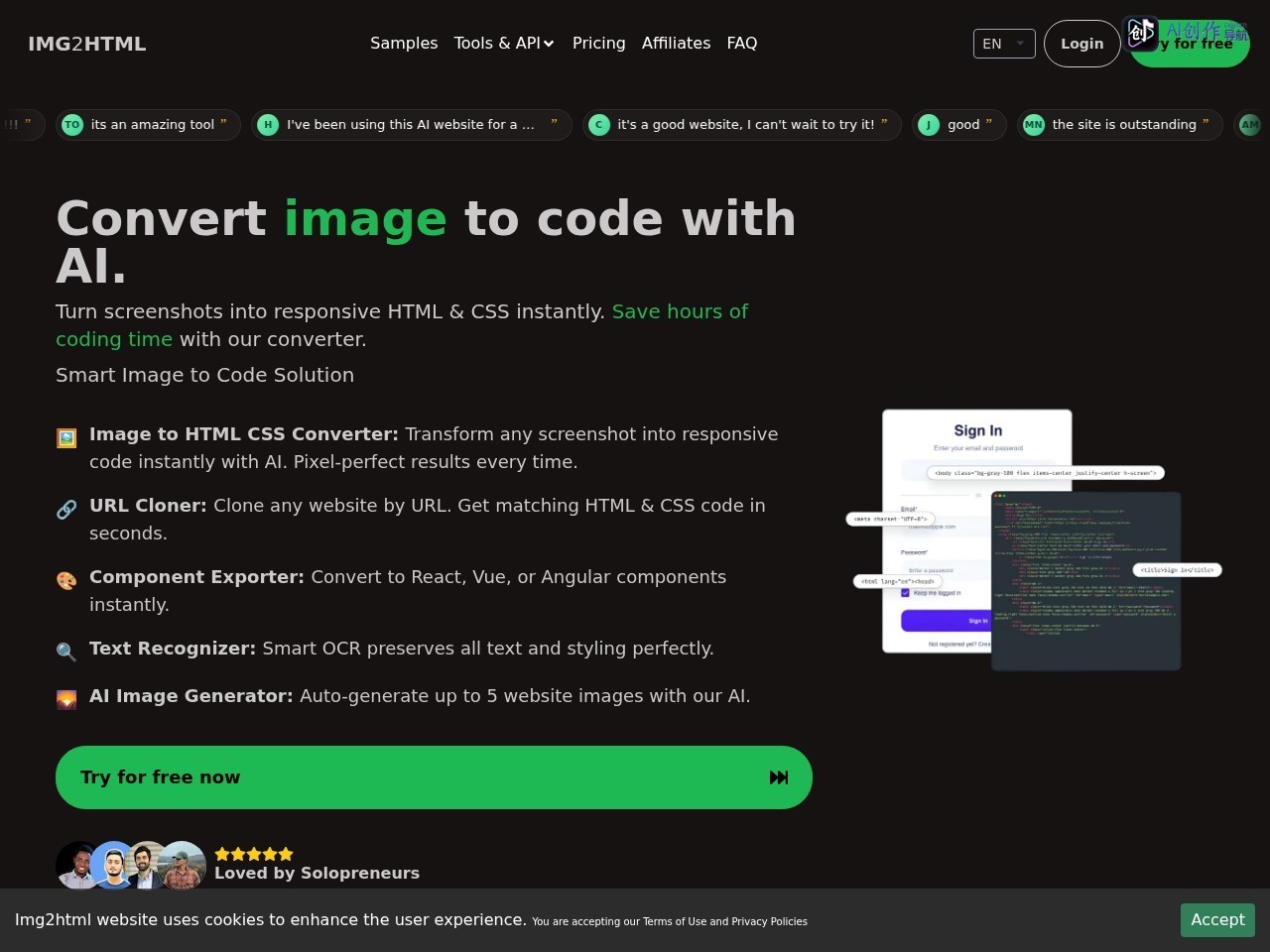The width and height of the screenshot is (1270, 952).
Task: Click the five yellow star rating
Action: (254, 854)
